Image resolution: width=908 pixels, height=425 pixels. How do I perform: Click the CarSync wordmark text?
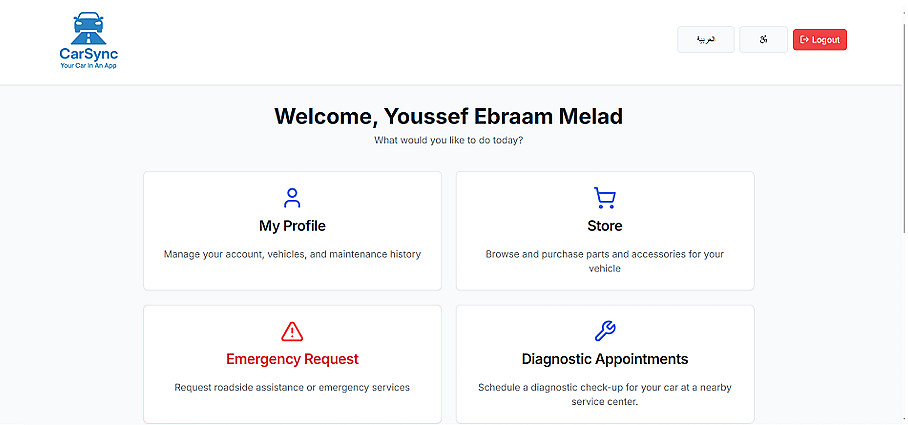point(89,54)
